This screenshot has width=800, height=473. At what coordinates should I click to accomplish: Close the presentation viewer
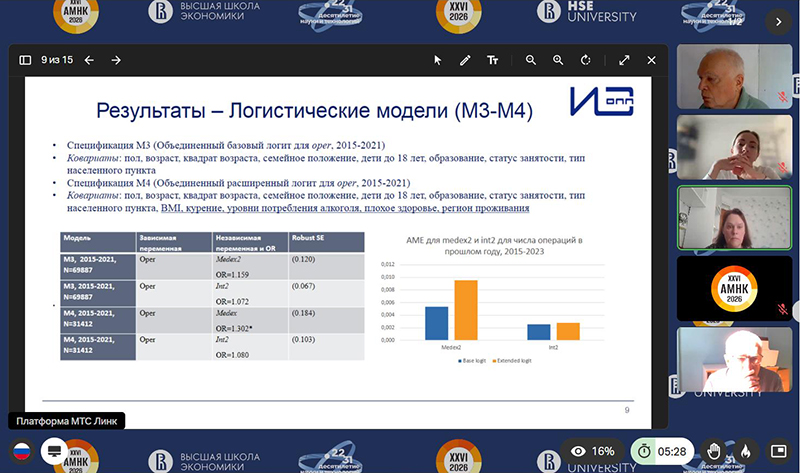pos(651,60)
